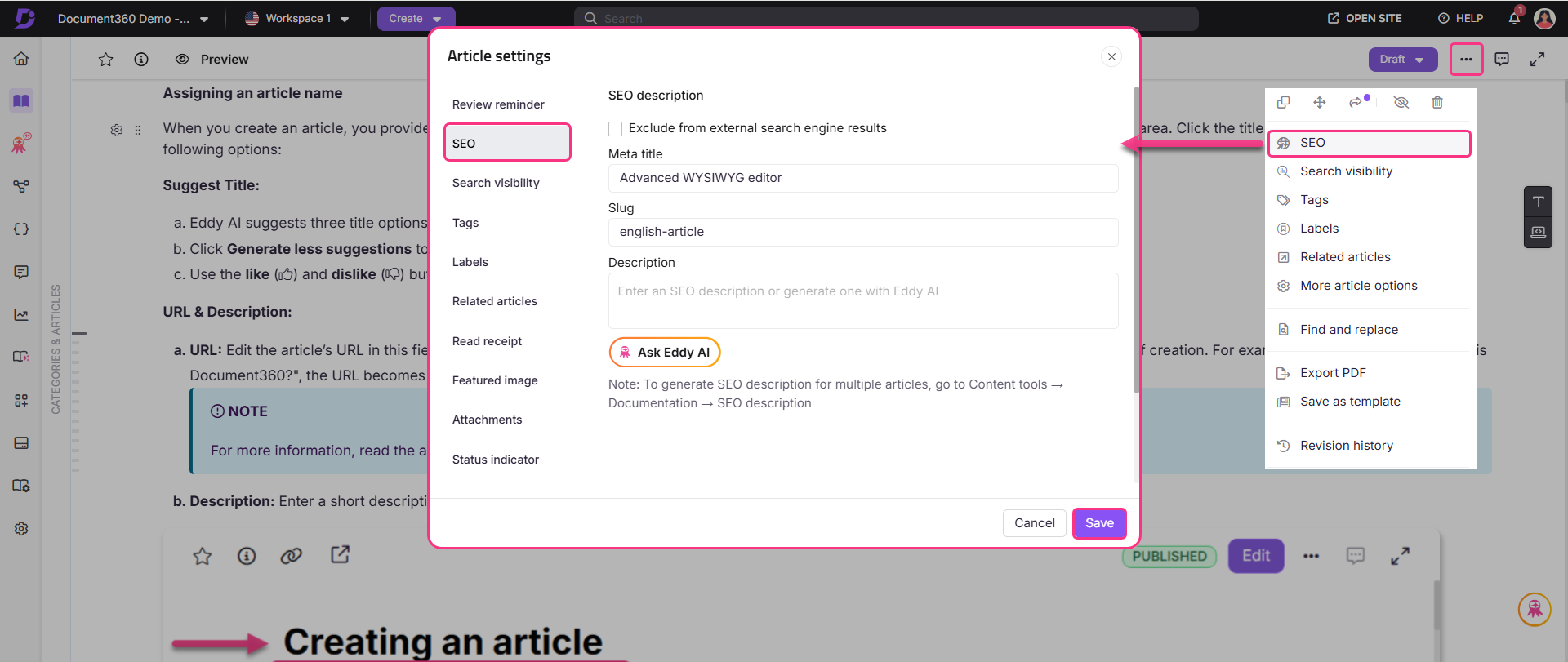Click the open in new tab icon below dialog

(340, 555)
